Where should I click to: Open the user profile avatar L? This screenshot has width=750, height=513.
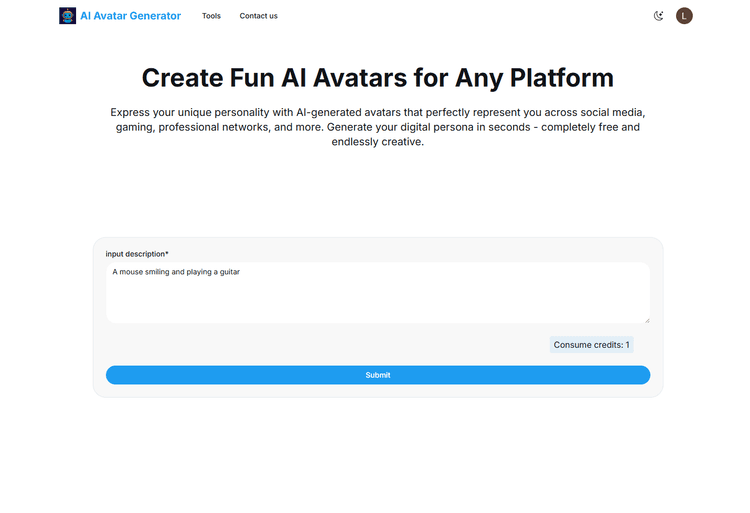(x=684, y=16)
